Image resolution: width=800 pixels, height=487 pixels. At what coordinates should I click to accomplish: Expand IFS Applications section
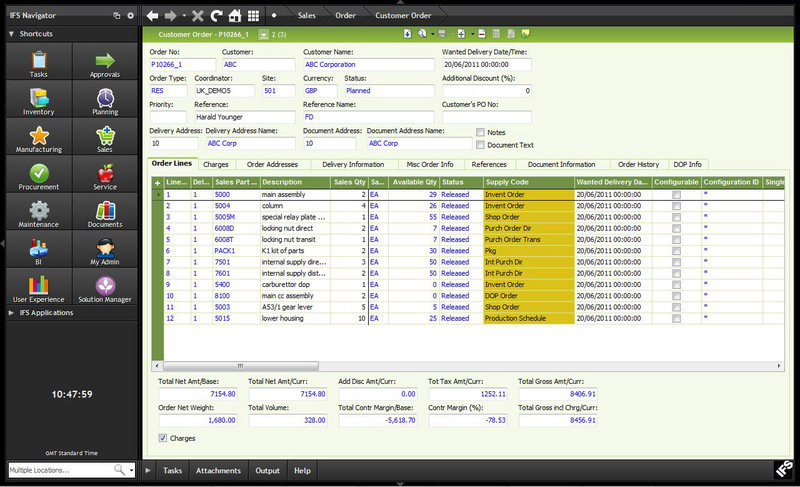pos(11,313)
